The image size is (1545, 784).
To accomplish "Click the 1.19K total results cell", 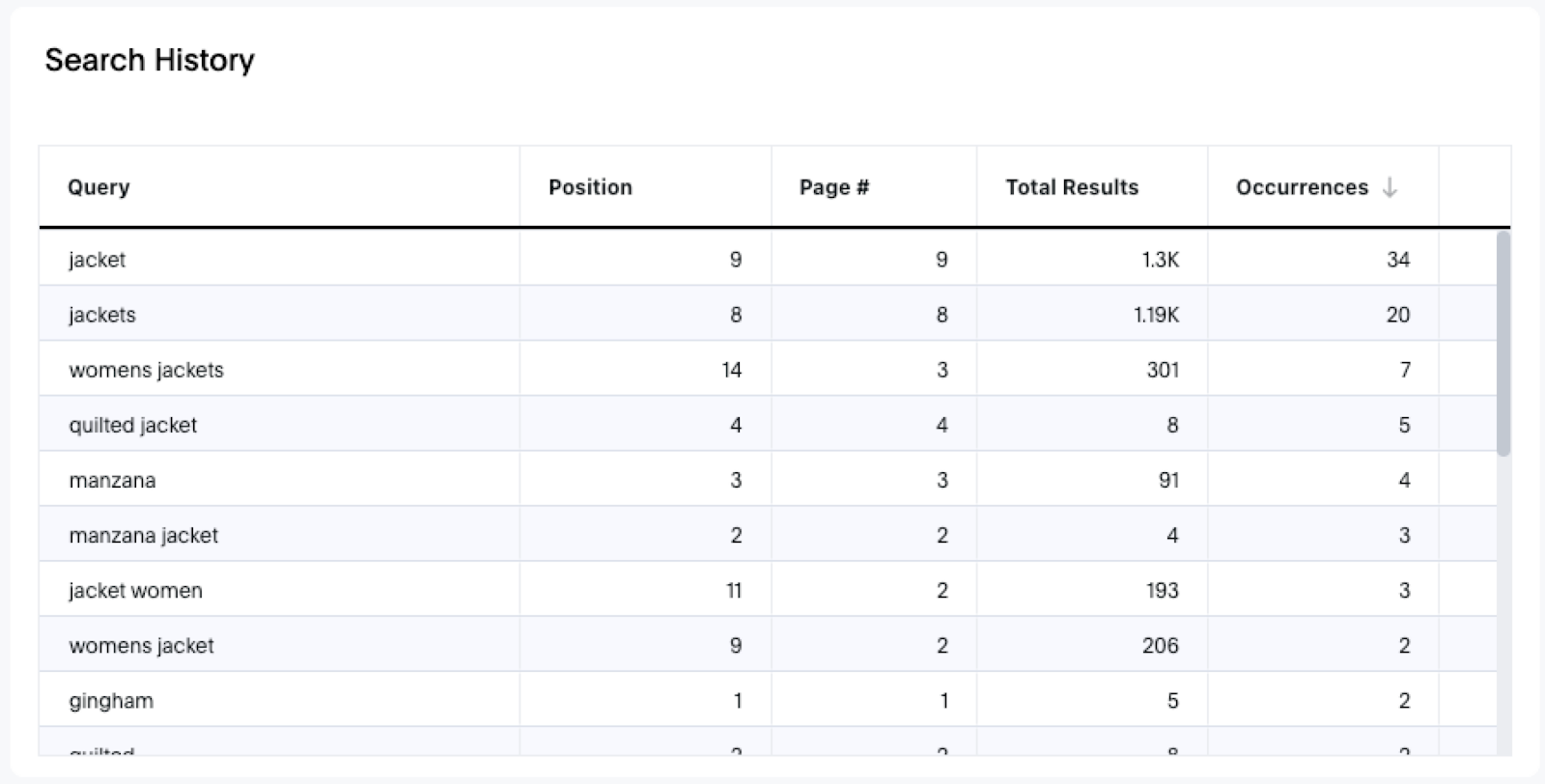I will [x=1156, y=315].
